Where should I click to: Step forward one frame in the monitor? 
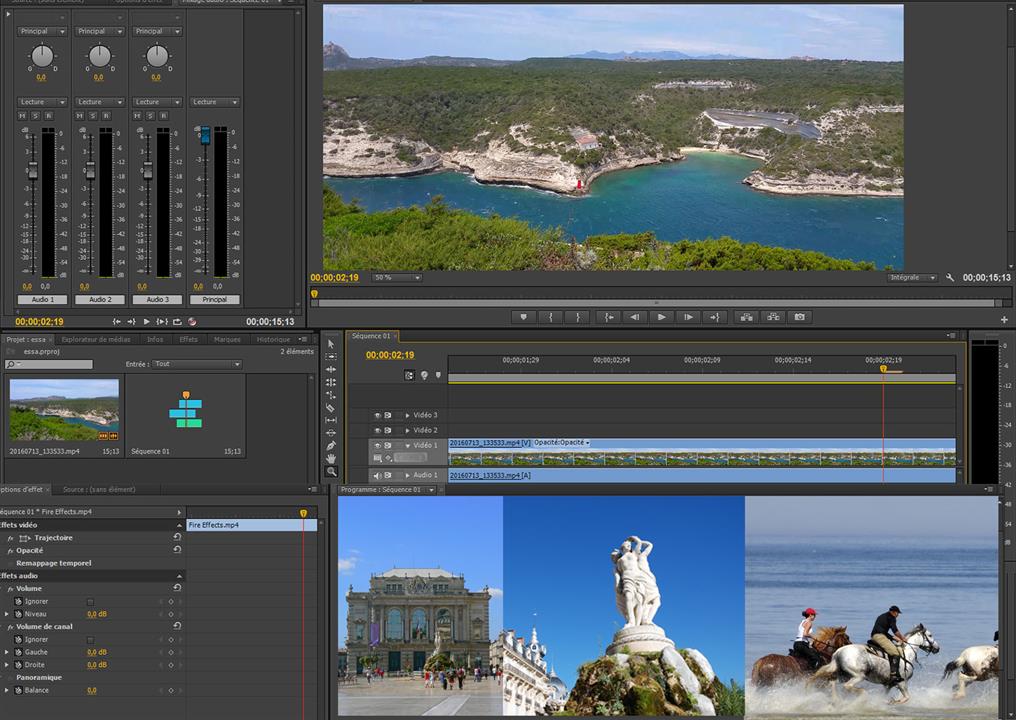coord(688,317)
